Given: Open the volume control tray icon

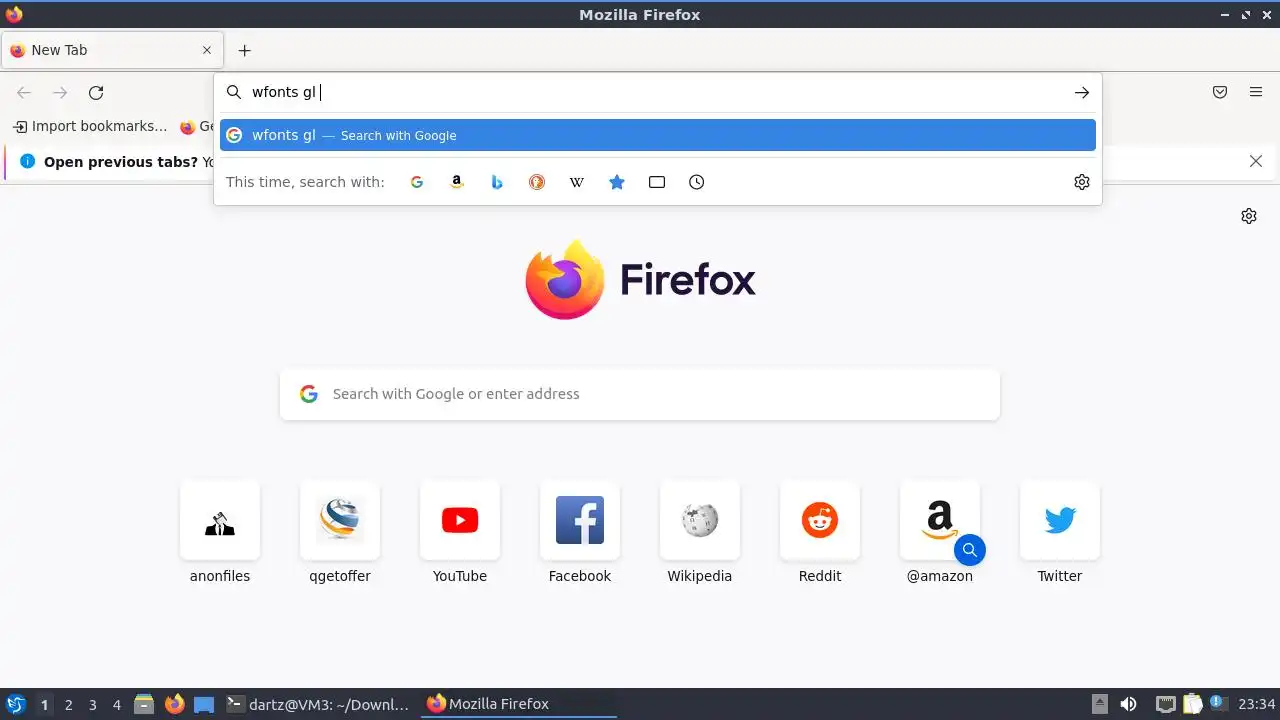Looking at the screenshot, I should tap(1129, 704).
